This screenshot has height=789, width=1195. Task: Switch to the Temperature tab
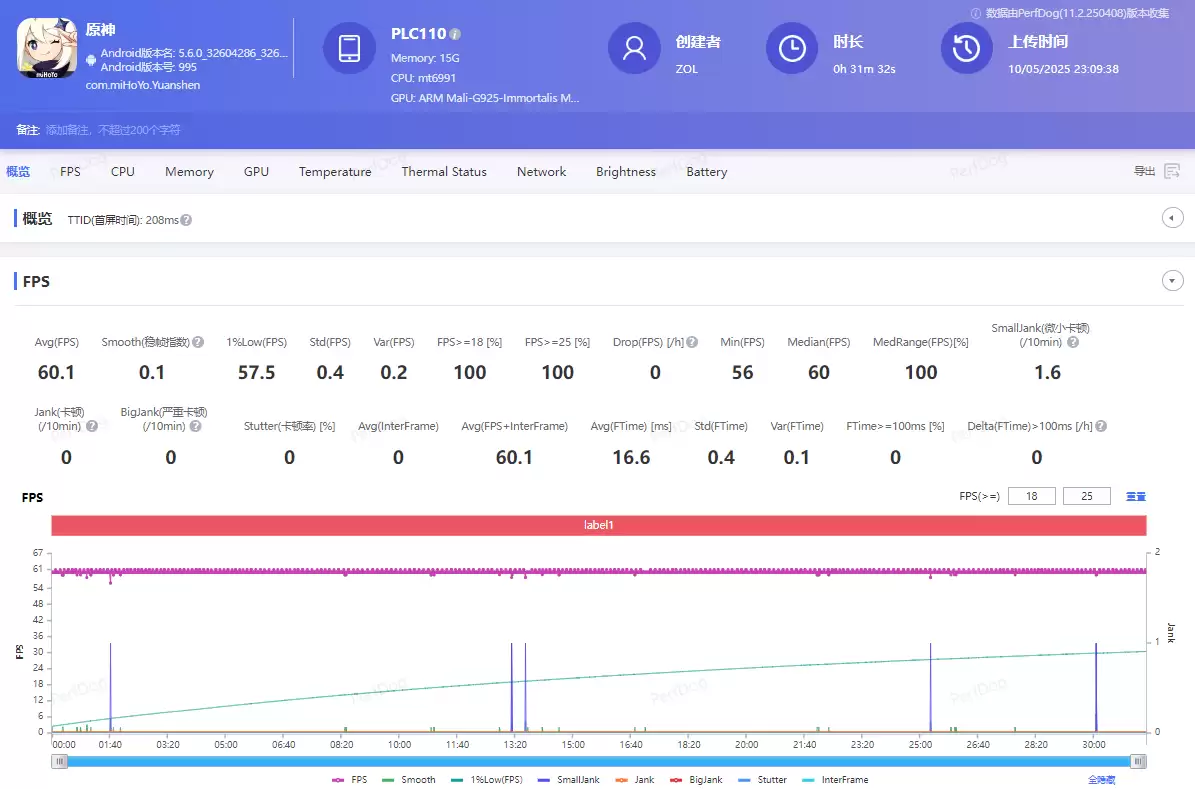[x=335, y=172]
